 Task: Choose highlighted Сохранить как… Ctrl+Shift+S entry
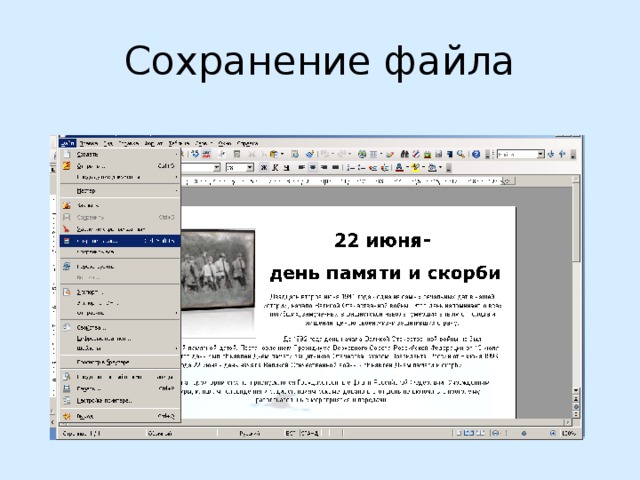pos(120,241)
